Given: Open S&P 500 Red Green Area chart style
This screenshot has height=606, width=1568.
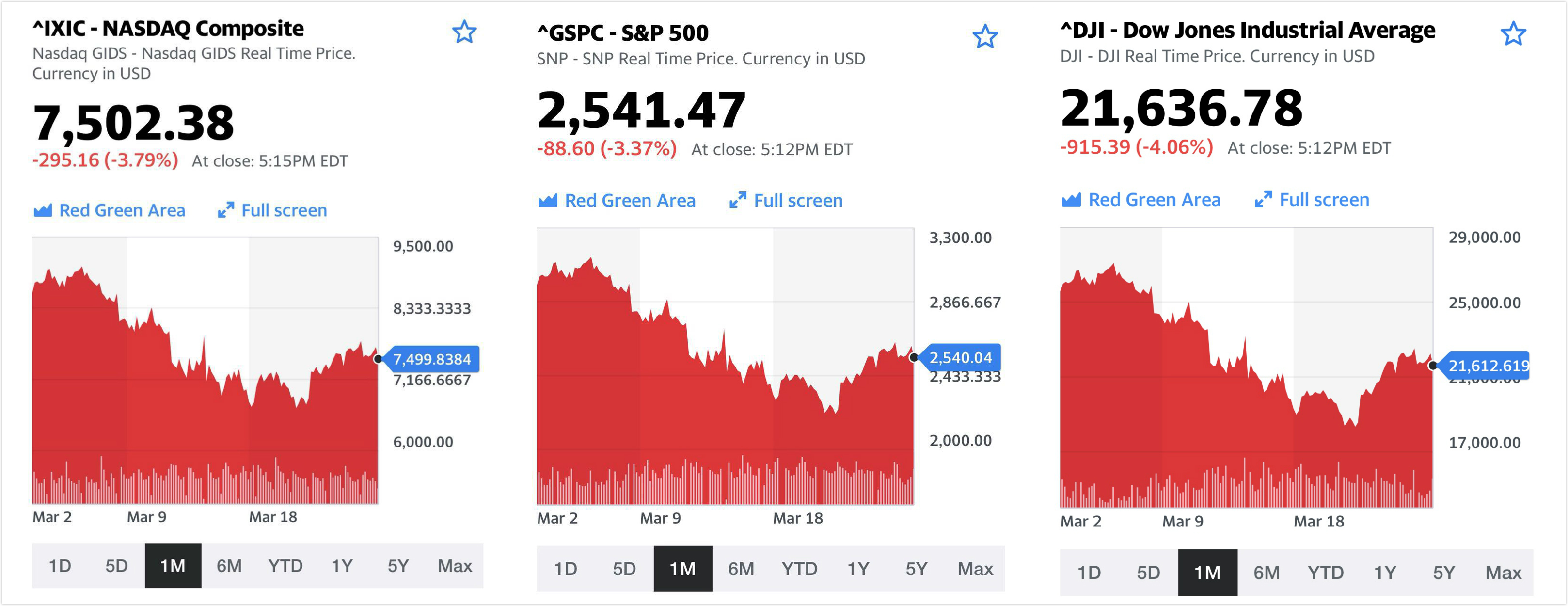Looking at the screenshot, I should (630, 200).
